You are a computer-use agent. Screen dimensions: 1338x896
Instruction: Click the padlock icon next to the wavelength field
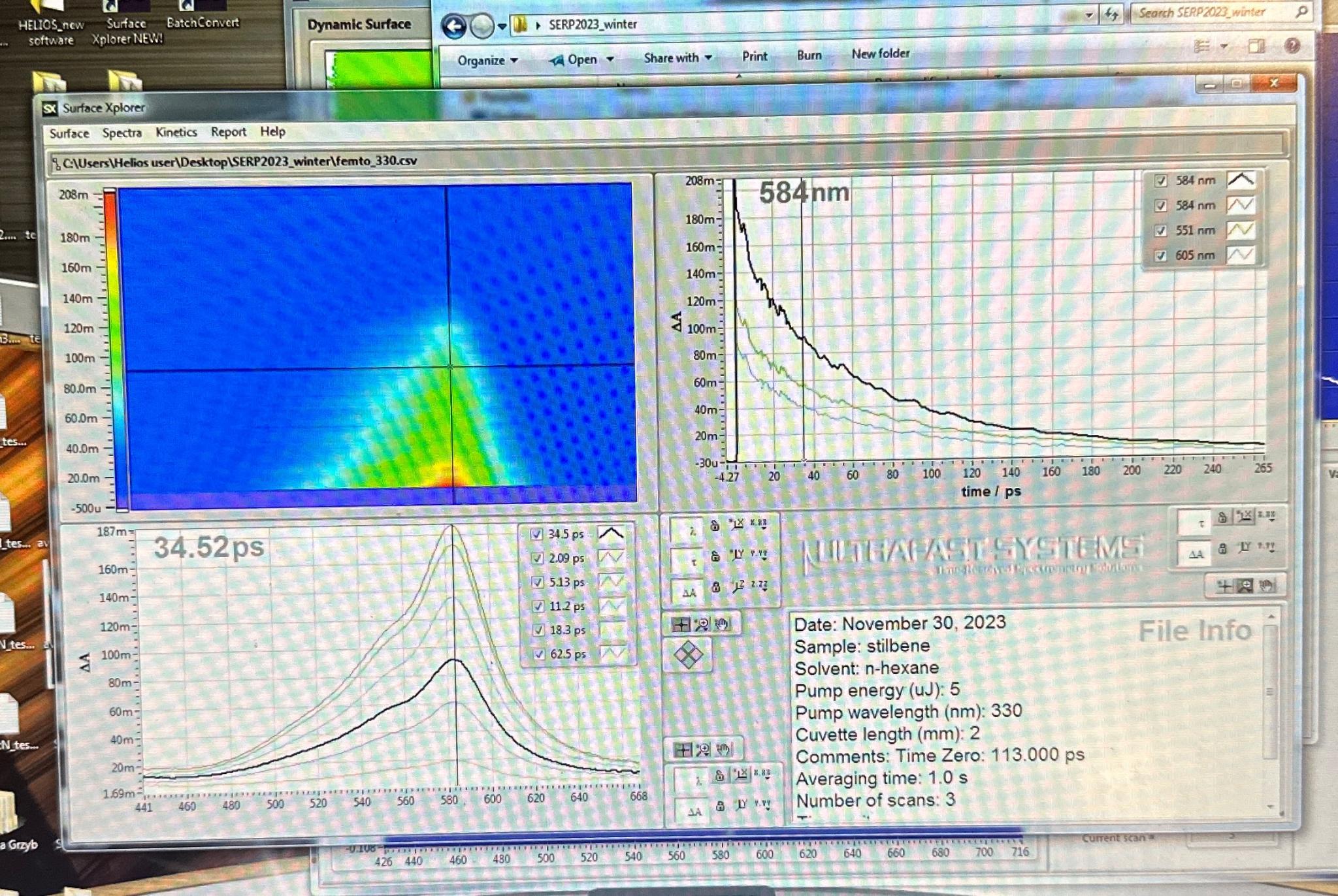click(715, 526)
